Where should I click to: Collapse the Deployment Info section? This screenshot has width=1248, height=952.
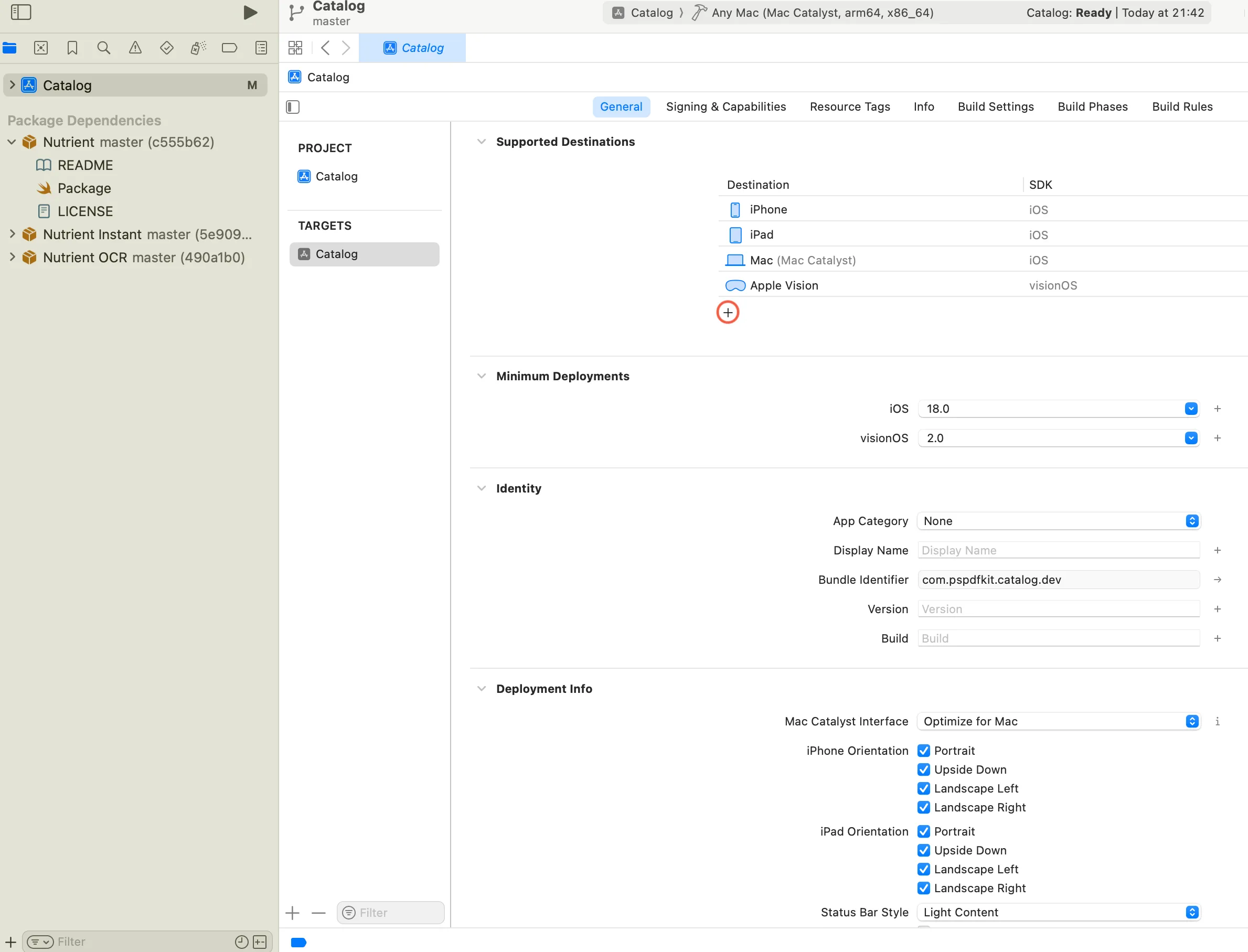tap(481, 689)
